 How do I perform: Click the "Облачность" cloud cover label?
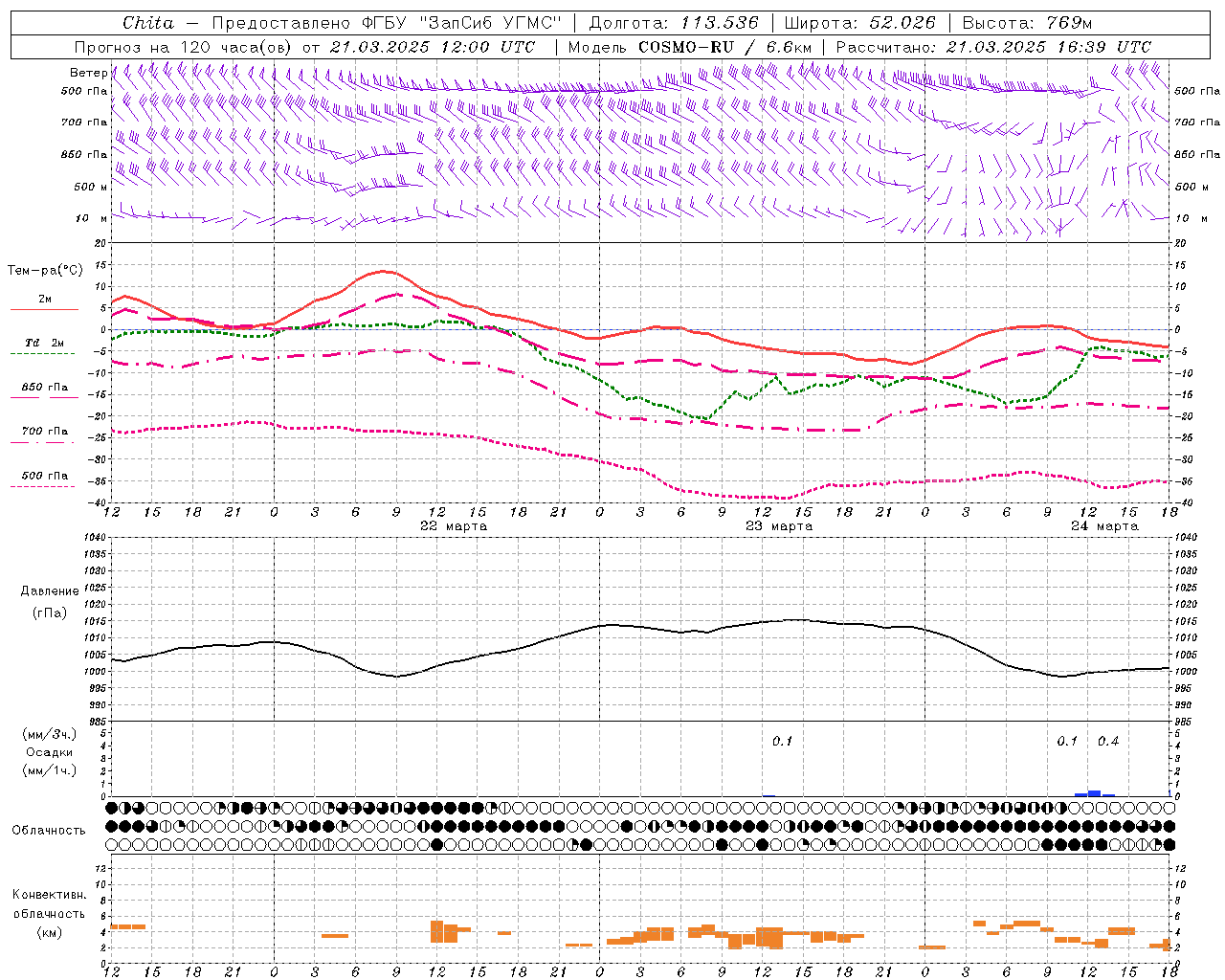point(49,831)
